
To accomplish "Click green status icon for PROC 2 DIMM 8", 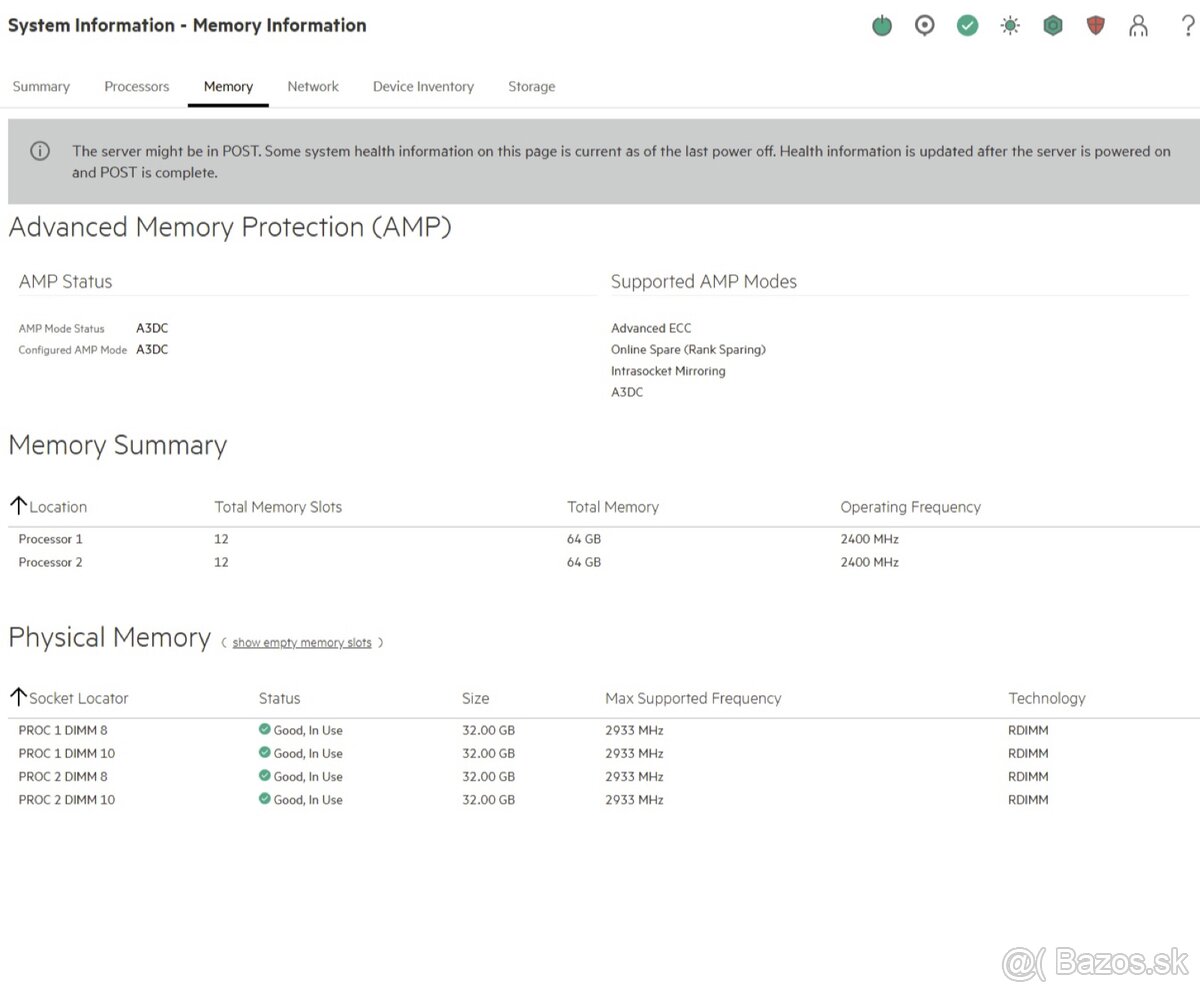I will click(x=265, y=775).
